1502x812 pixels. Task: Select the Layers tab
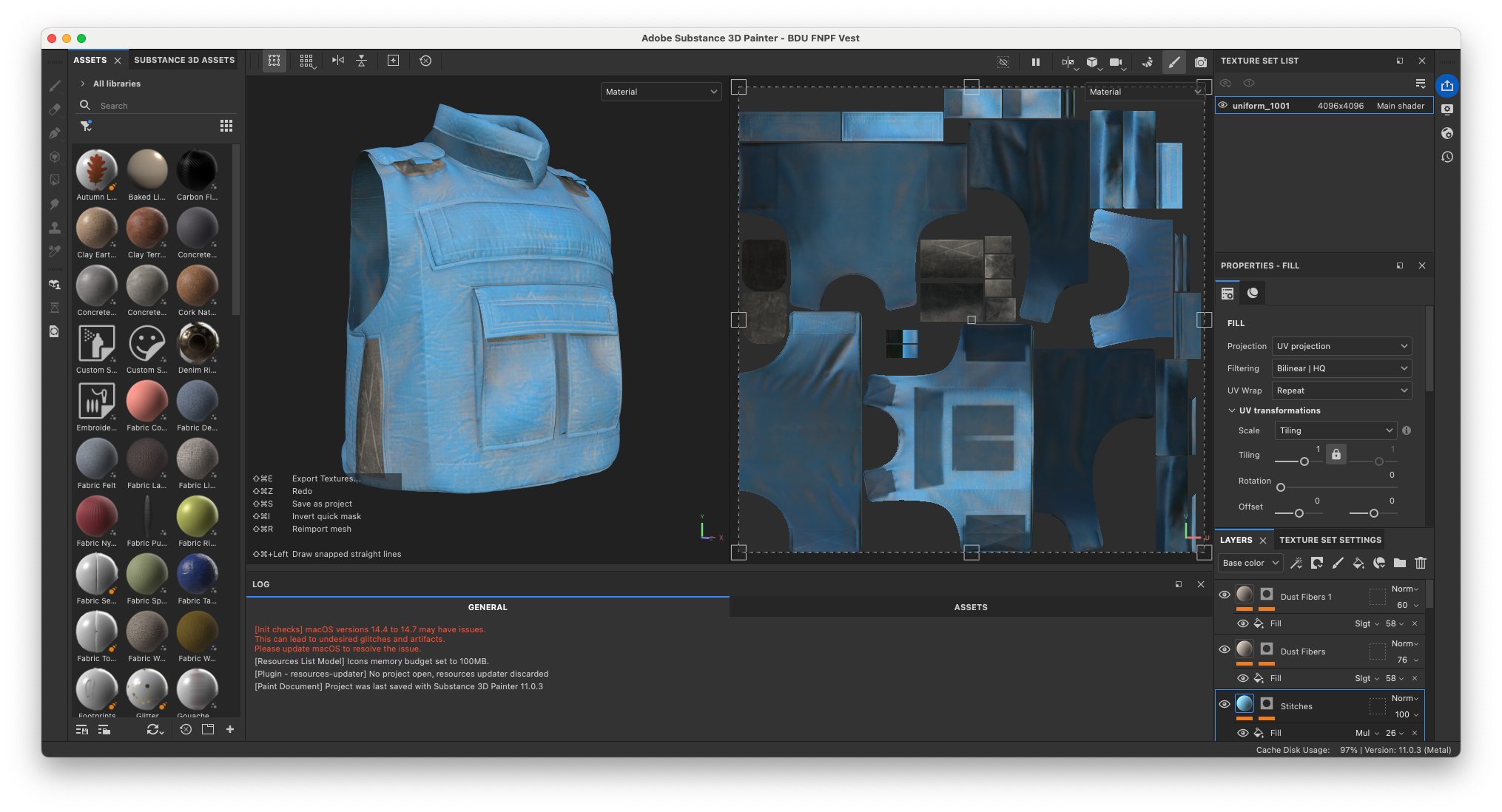1236,540
